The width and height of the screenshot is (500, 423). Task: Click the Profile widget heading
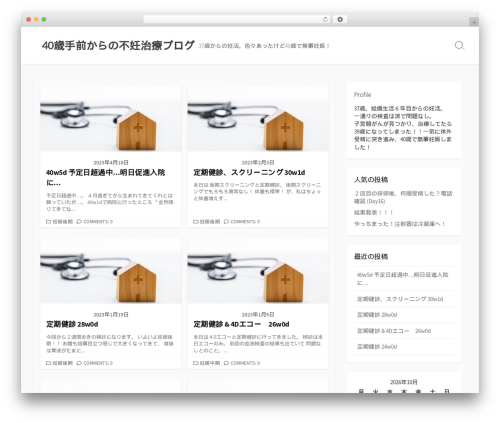tap(362, 95)
